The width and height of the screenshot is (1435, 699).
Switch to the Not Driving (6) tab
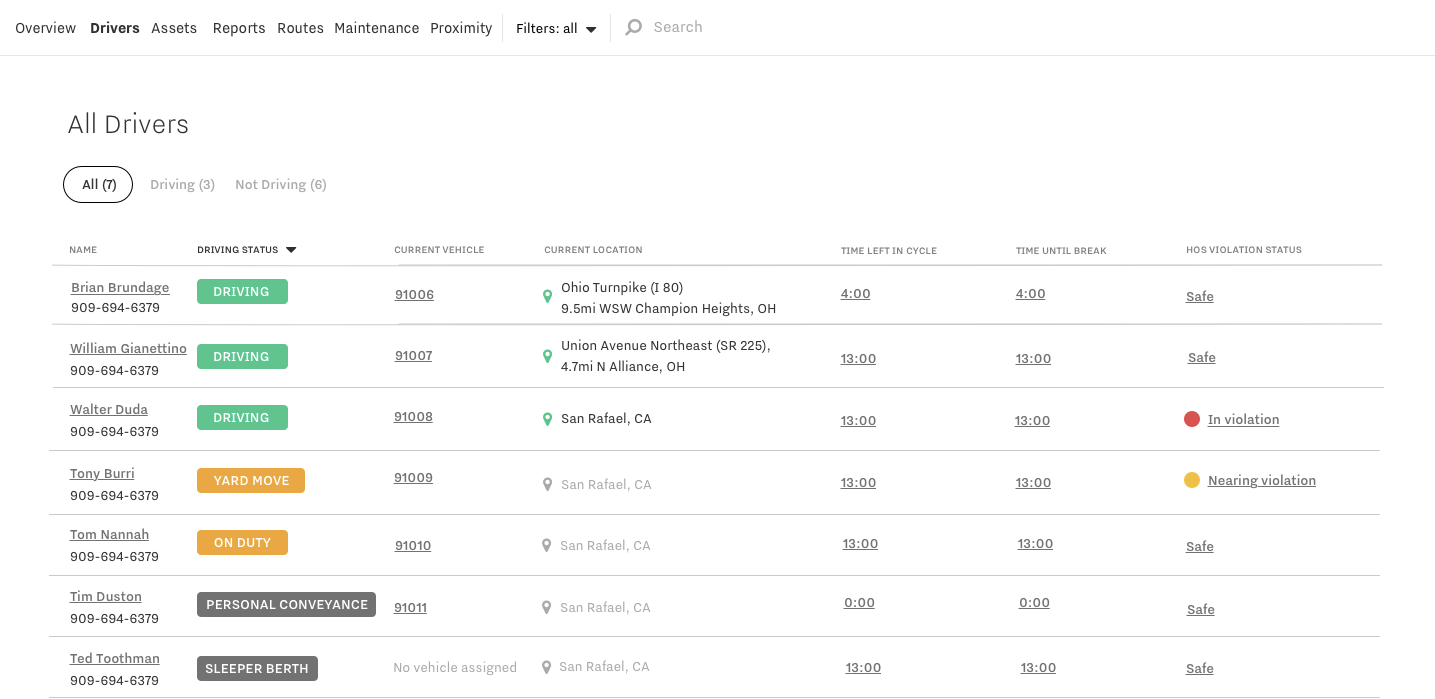click(281, 184)
